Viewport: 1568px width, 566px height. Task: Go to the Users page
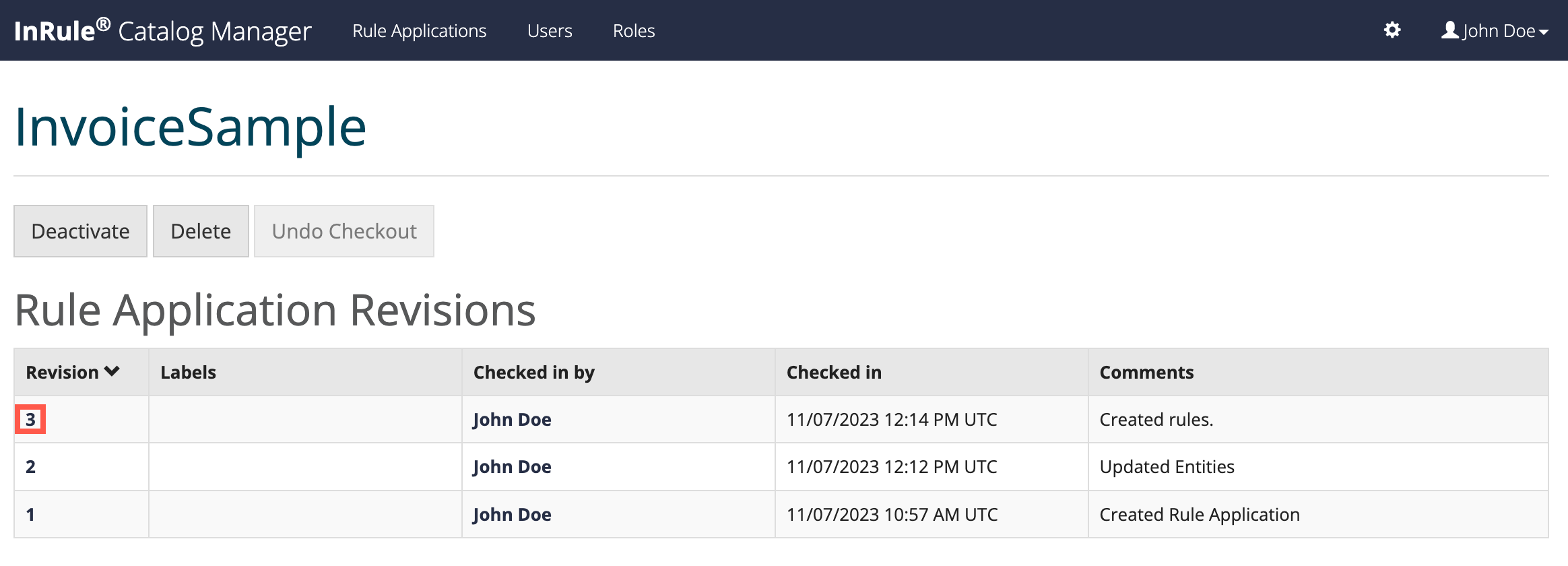[550, 31]
